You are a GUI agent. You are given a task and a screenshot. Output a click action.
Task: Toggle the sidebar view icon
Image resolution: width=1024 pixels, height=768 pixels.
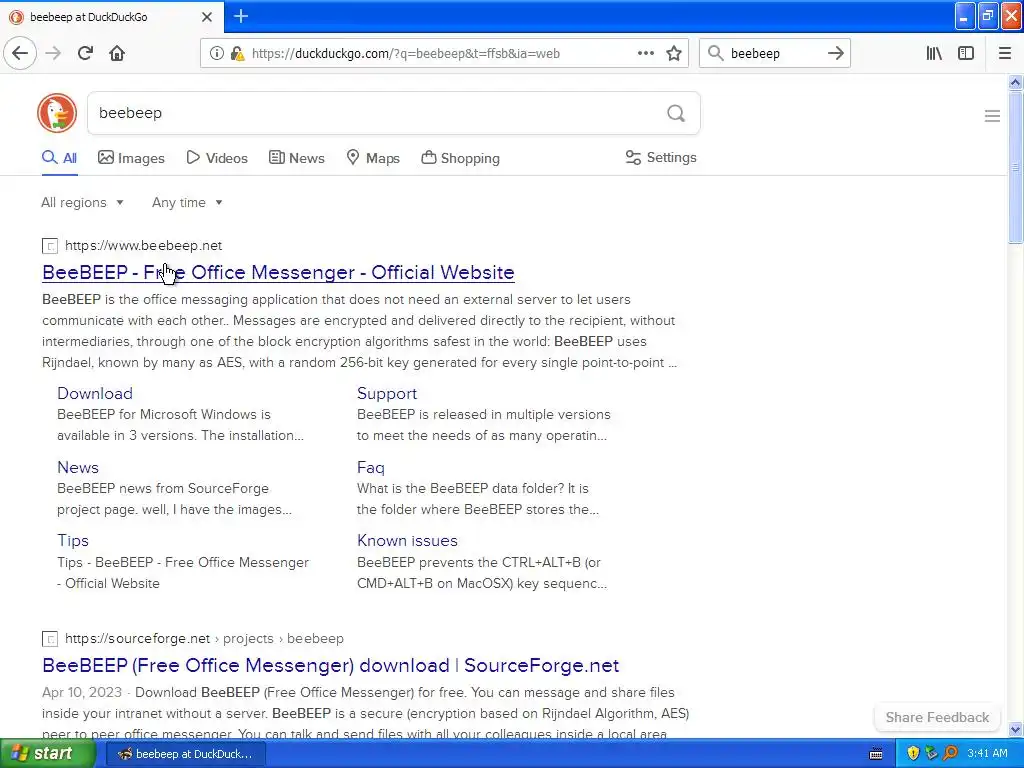pos(966,53)
